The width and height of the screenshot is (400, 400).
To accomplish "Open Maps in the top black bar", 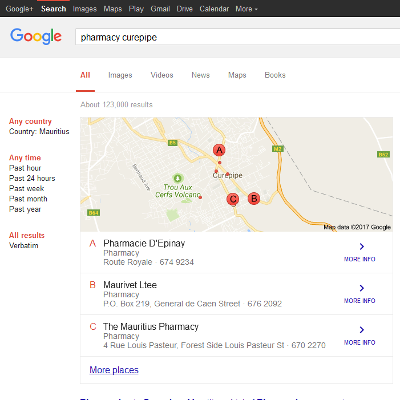I will 113,9.
